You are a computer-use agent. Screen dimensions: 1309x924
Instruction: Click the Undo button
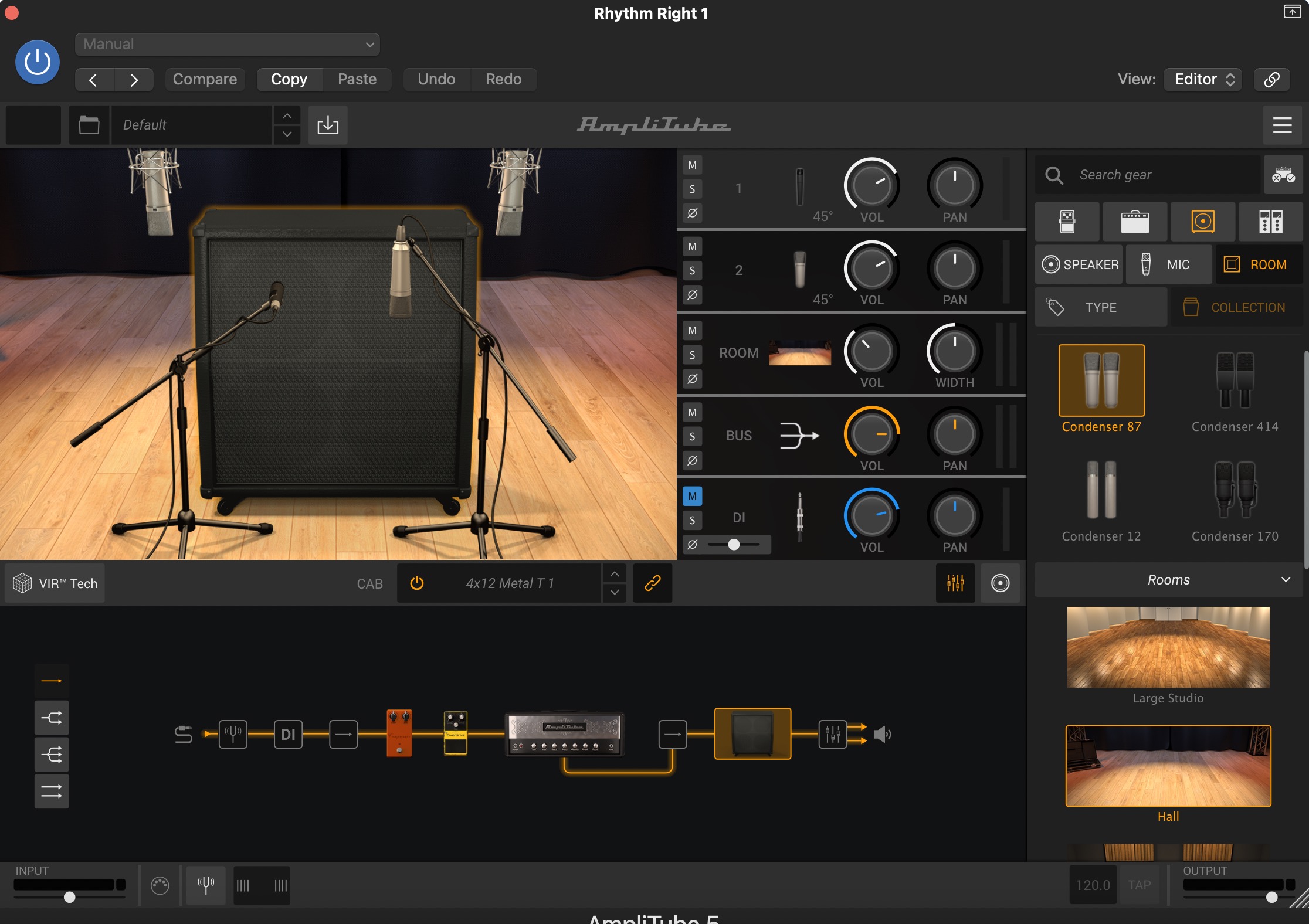436,79
